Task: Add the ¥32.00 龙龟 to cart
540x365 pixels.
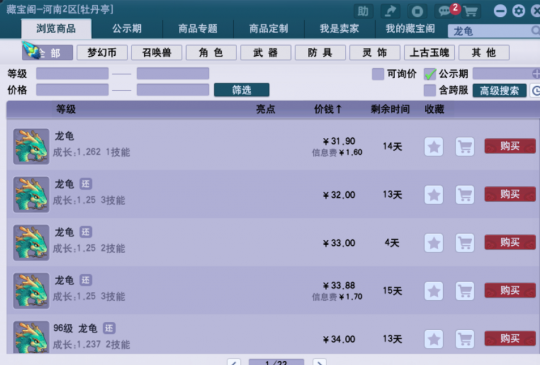Action: pyautogui.click(x=465, y=195)
